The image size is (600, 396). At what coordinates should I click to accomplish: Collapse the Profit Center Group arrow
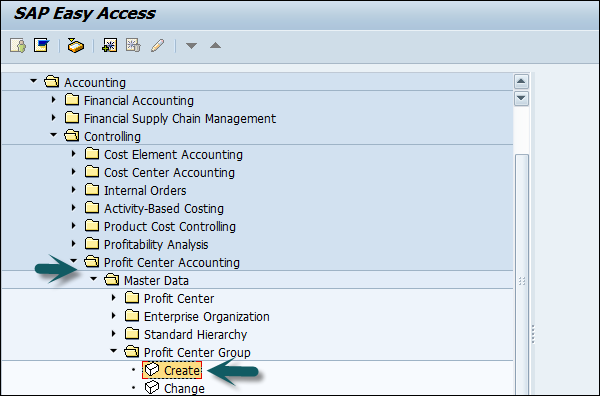(114, 351)
